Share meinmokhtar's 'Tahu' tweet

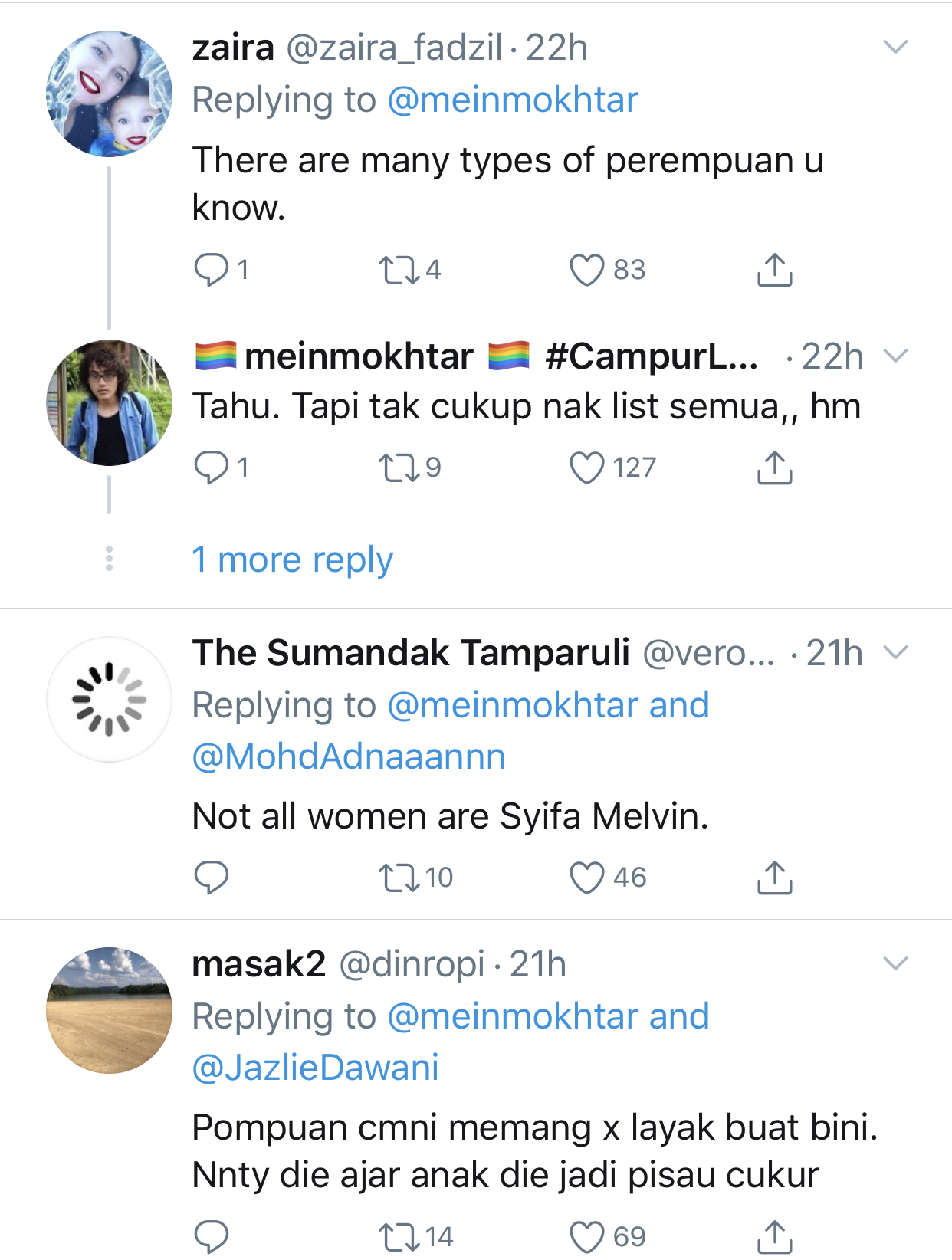pyautogui.click(x=774, y=468)
